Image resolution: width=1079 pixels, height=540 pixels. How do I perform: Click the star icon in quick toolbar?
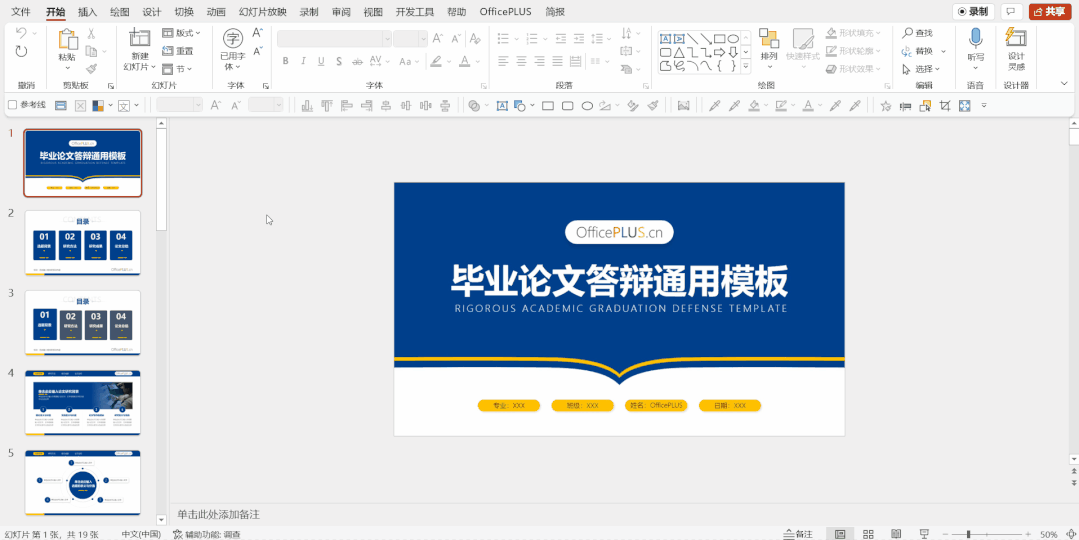[886, 105]
